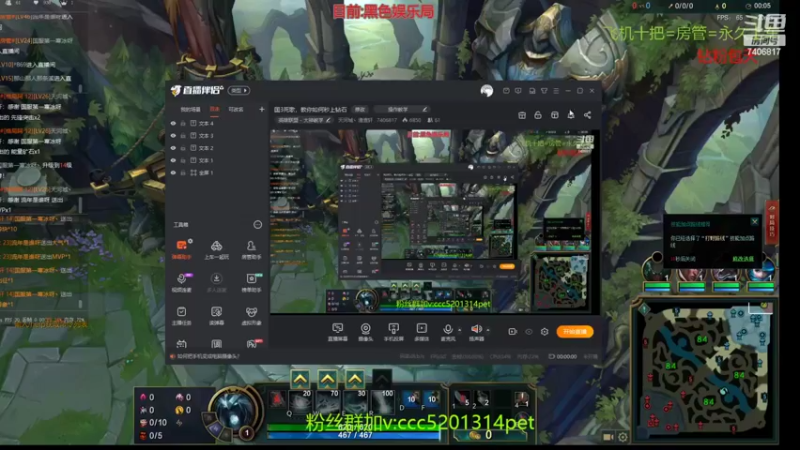Click the orange start streaming button
This screenshot has width=800, height=450.
click(574, 332)
